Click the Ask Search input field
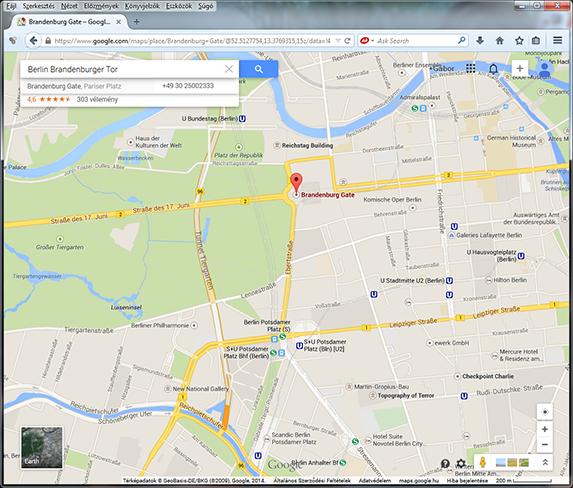Screen dimensions: 573x488 (x=416, y=41)
